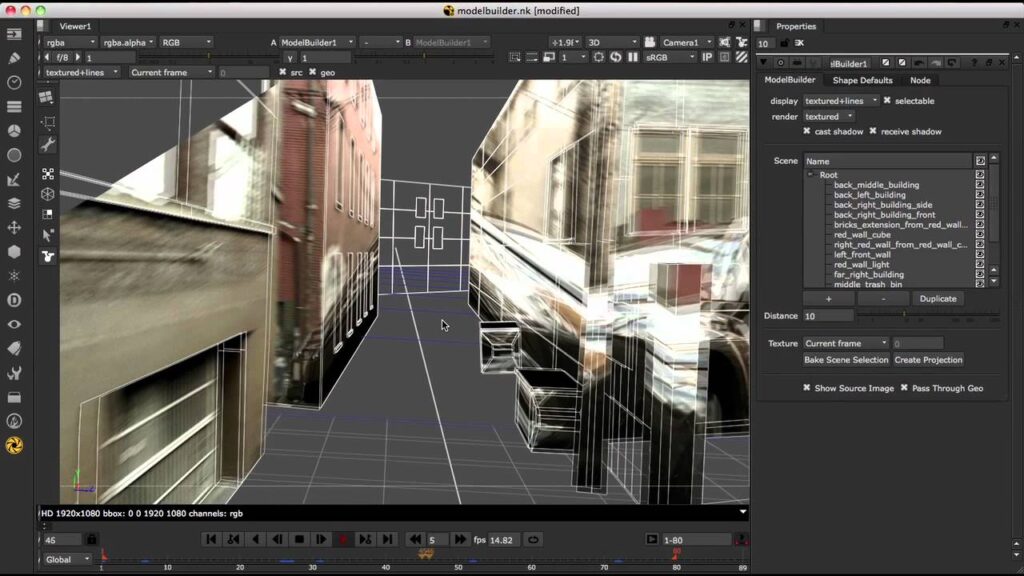Viewport: 1024px width, 576px height.
Task: Toggle the geo checkbox in viewer
Action: click(312, 72)
